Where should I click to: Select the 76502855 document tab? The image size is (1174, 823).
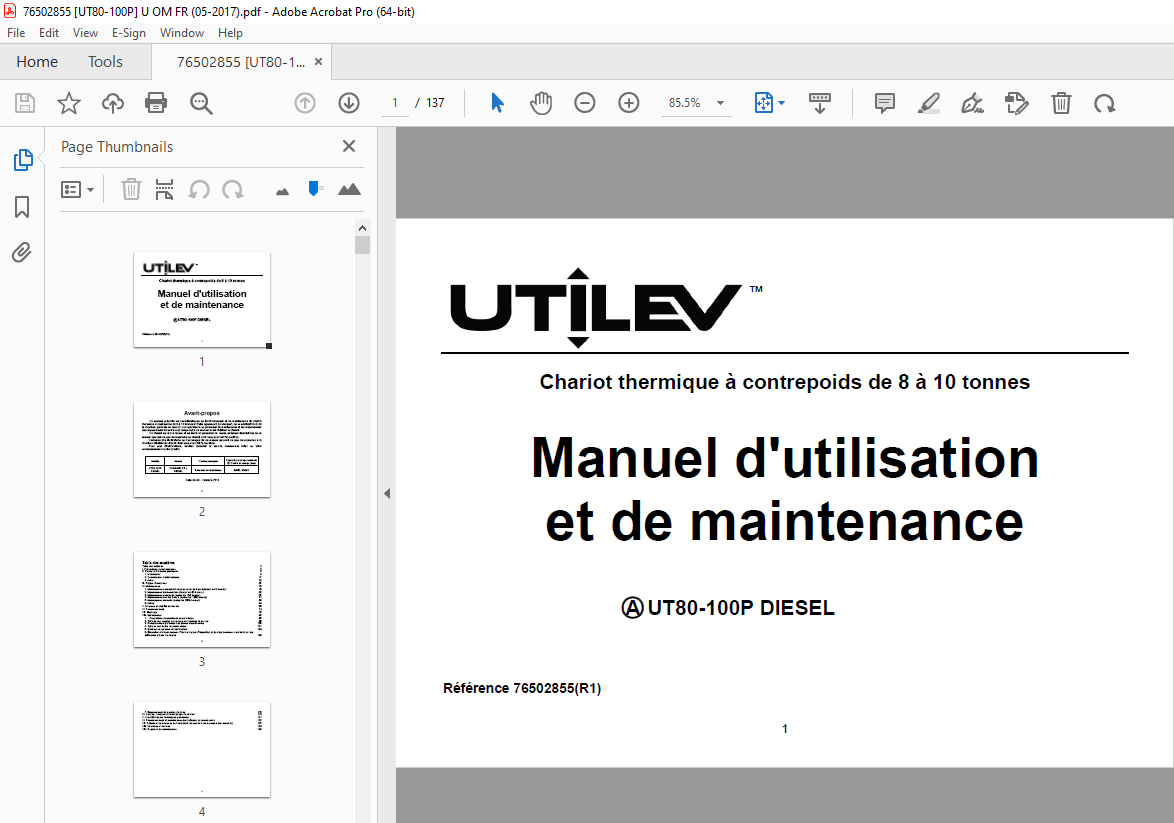pos(240,62)
